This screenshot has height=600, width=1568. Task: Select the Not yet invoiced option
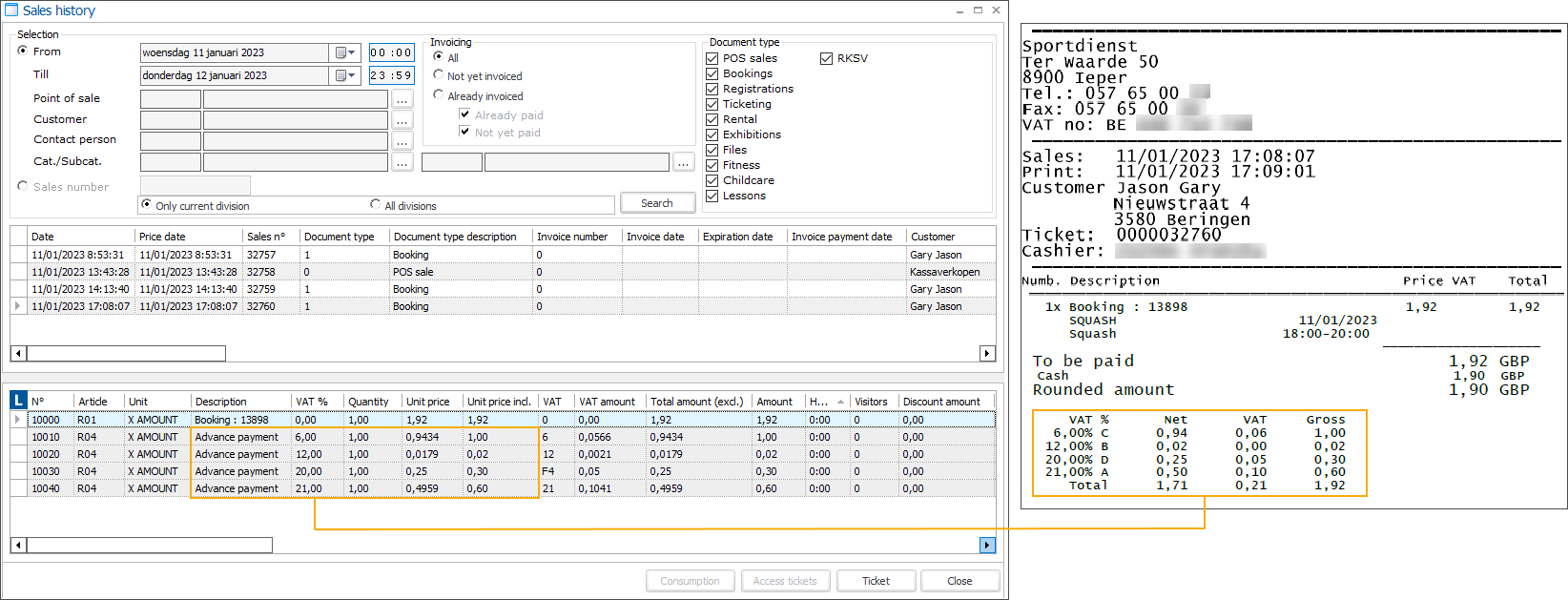click(x=439, y=75)
